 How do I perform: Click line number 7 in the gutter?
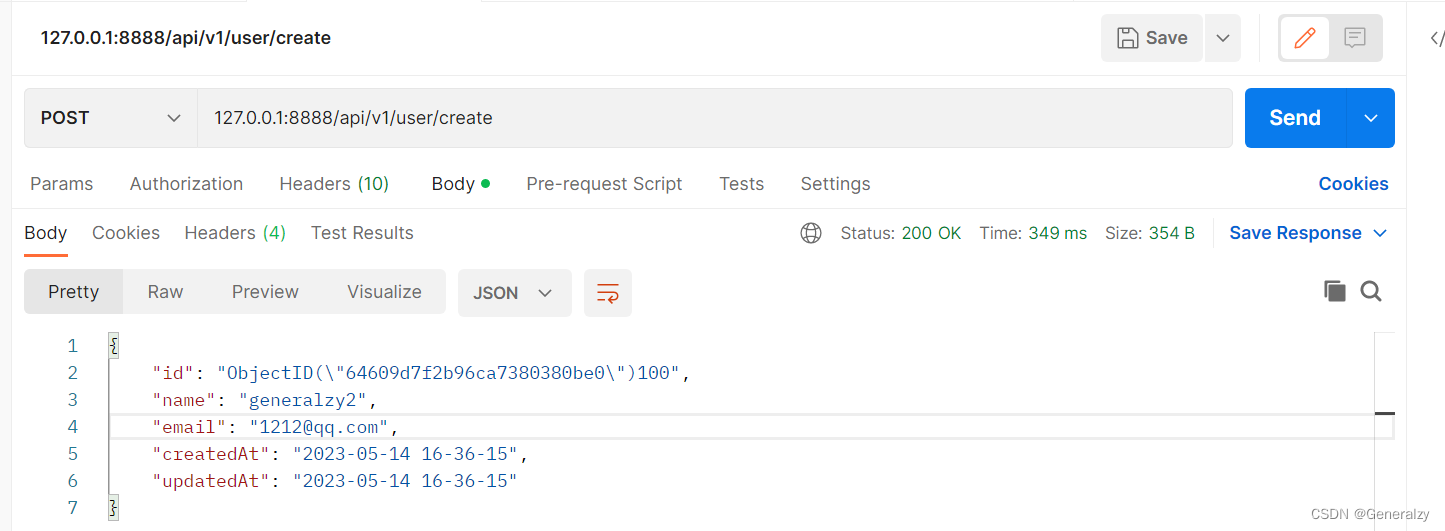[72, 508]
